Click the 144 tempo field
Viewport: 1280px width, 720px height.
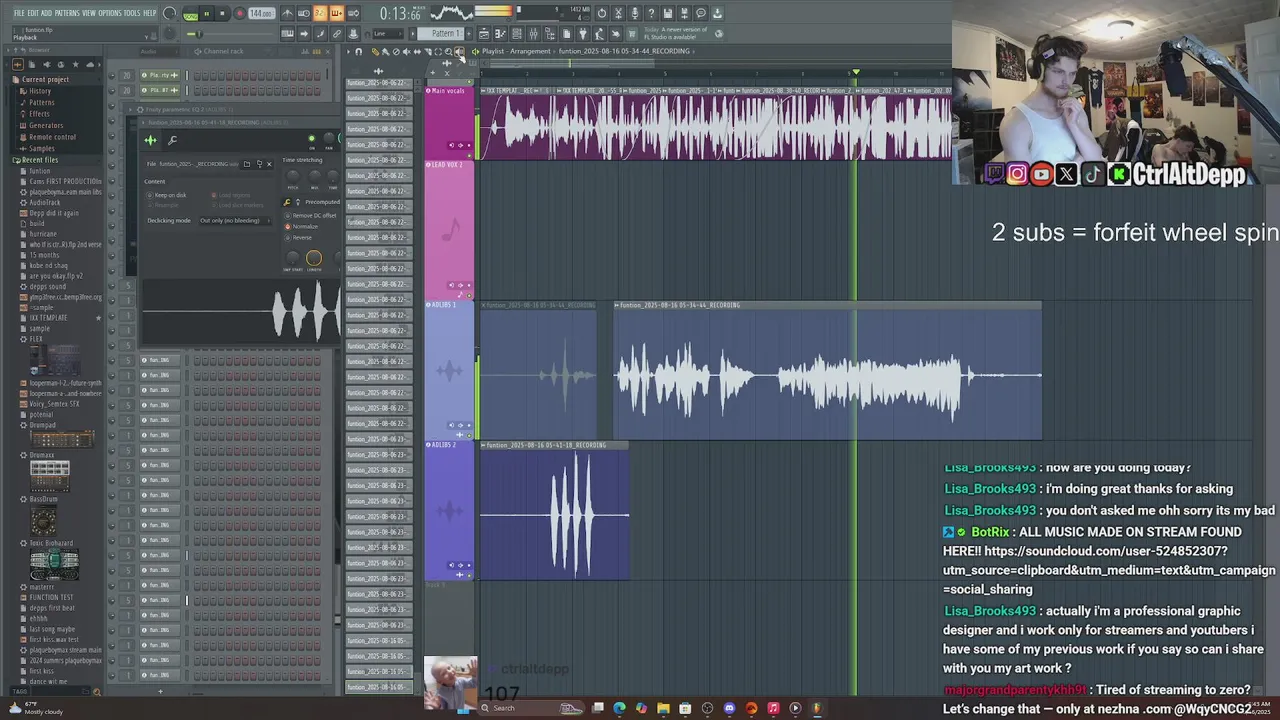click(x=261, y=14)
